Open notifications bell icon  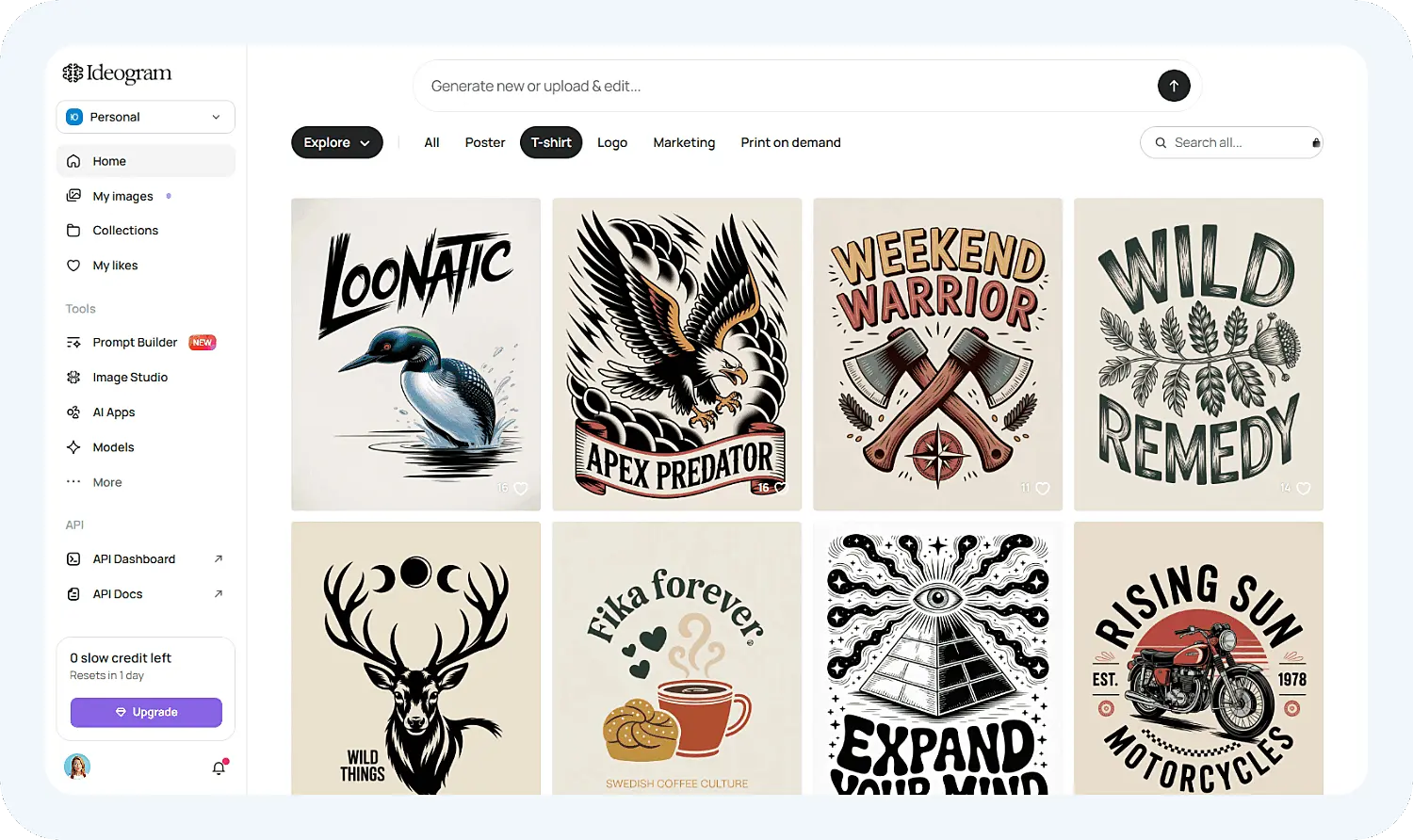[219, 767]
